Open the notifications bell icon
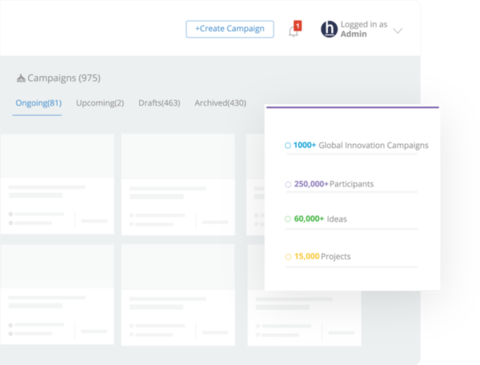The width and height of the screenshot is (480, 365). (293, 32)
